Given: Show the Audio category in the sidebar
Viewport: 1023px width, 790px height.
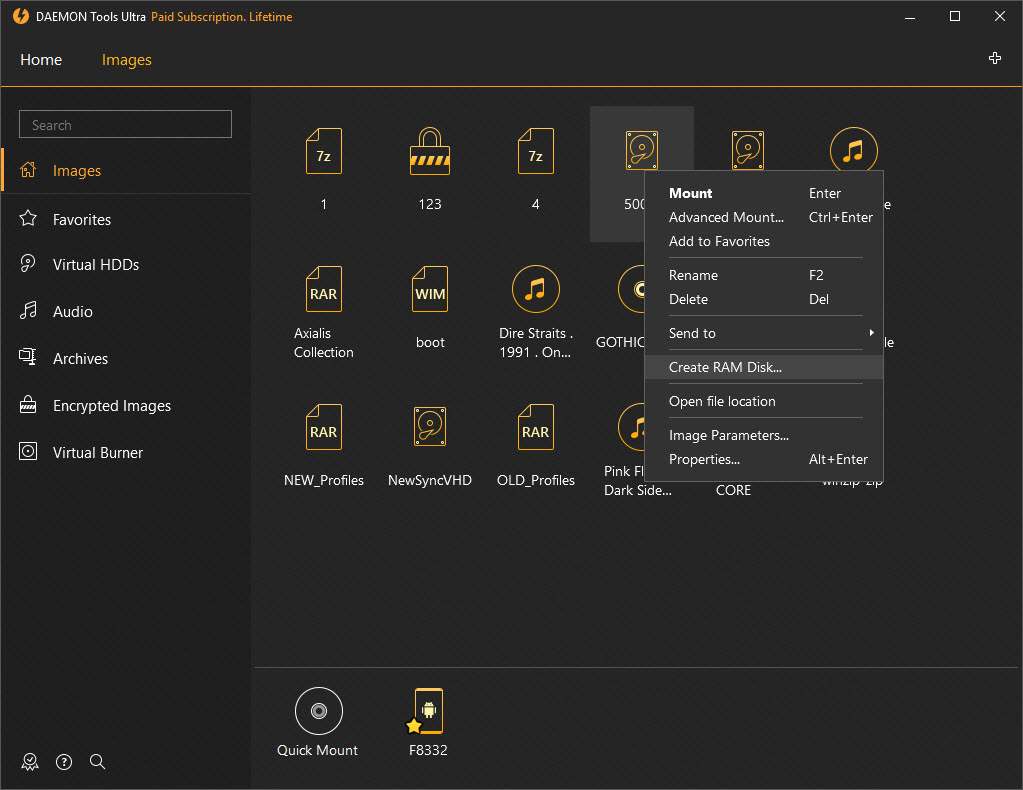Looking at the screenshot, I should click(126, 311).
